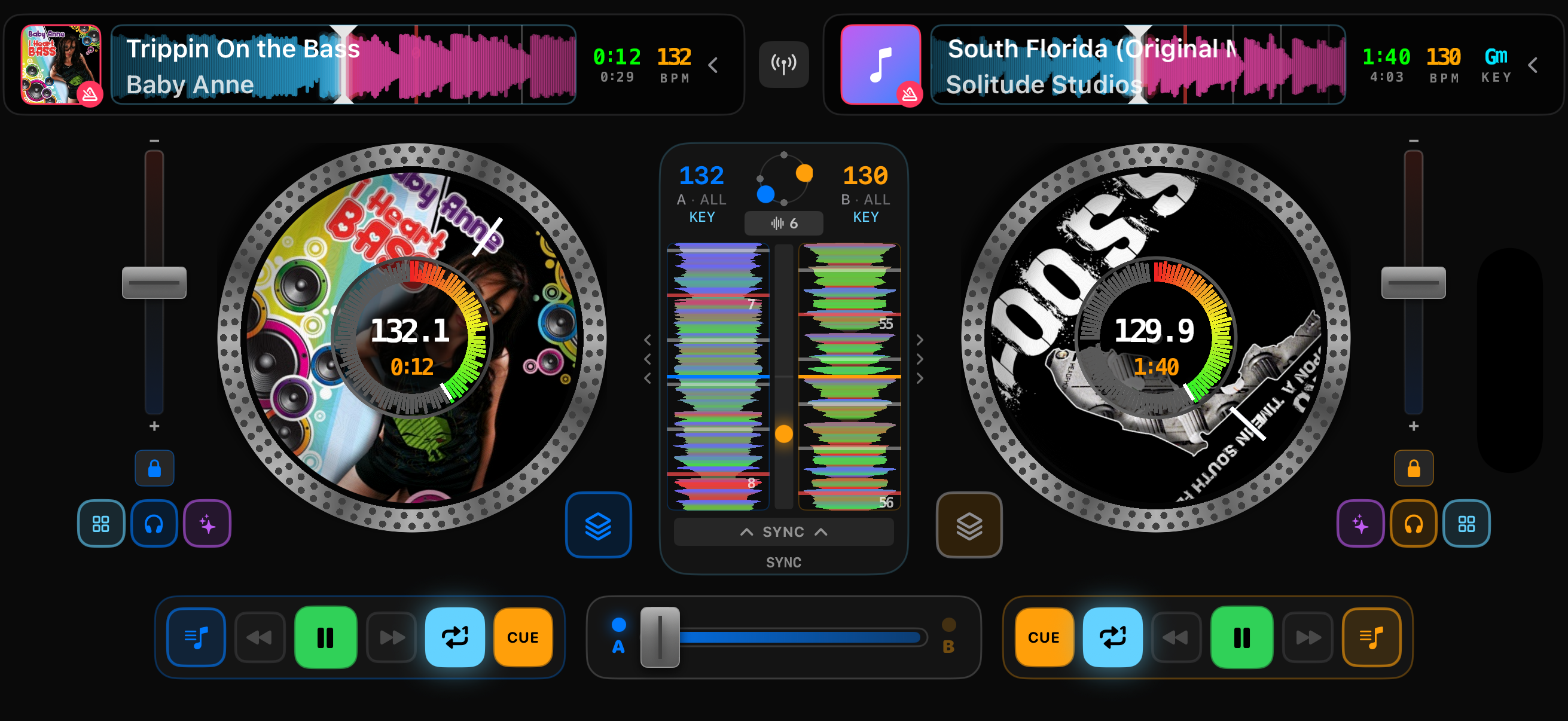Toggle deck B headphone pre-listen
This screenshot has height=721, width=1568.
click(x=1413, y=523)
